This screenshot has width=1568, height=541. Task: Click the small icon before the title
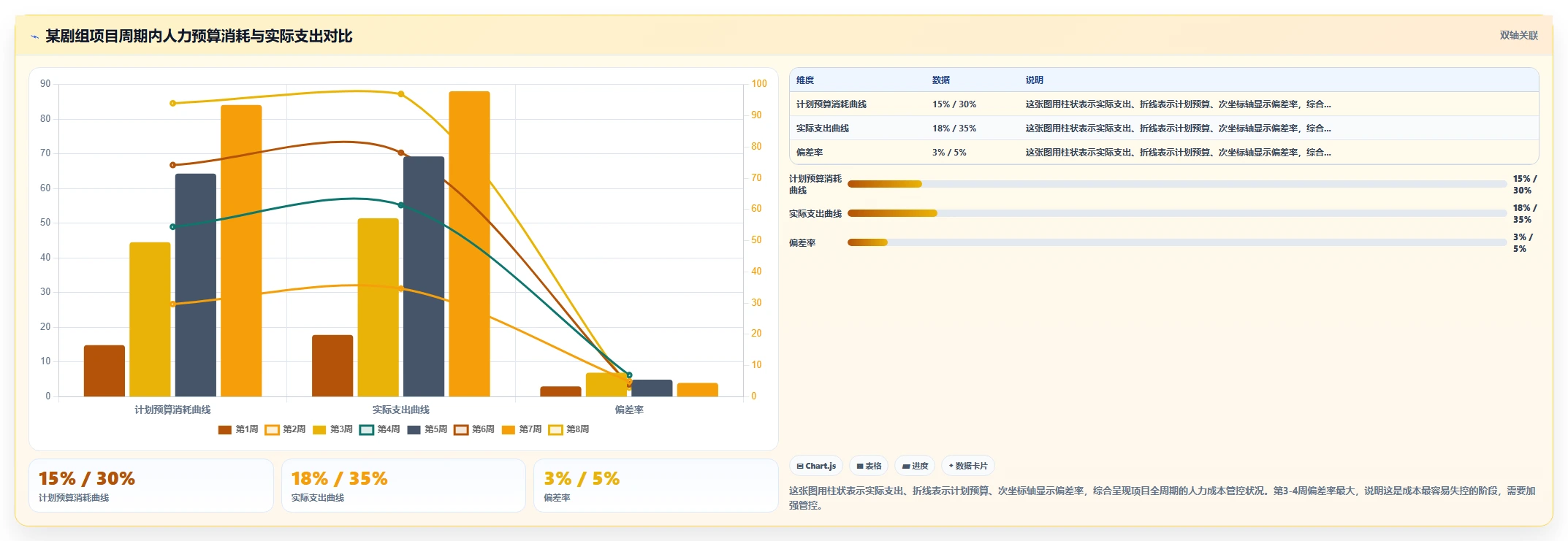click(34, 37)
